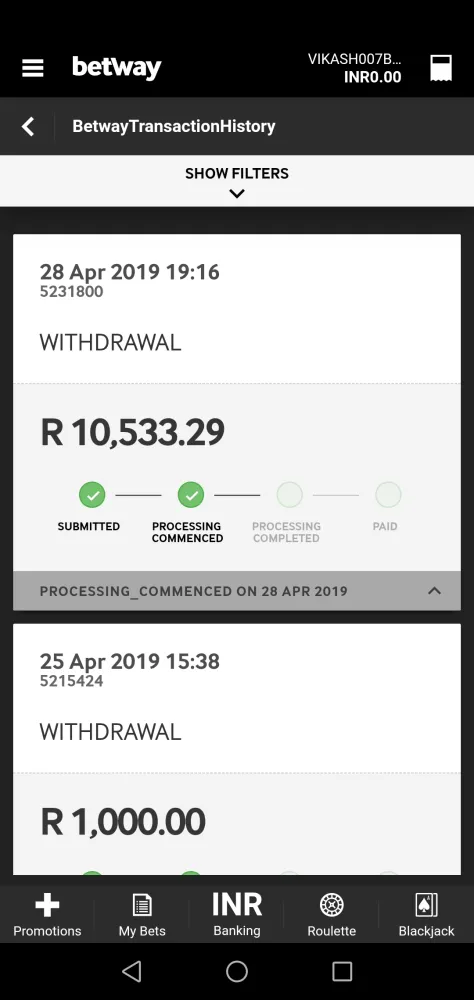Tap Android home navigation button
474x1000 pixels.
(x=237, y=971)
